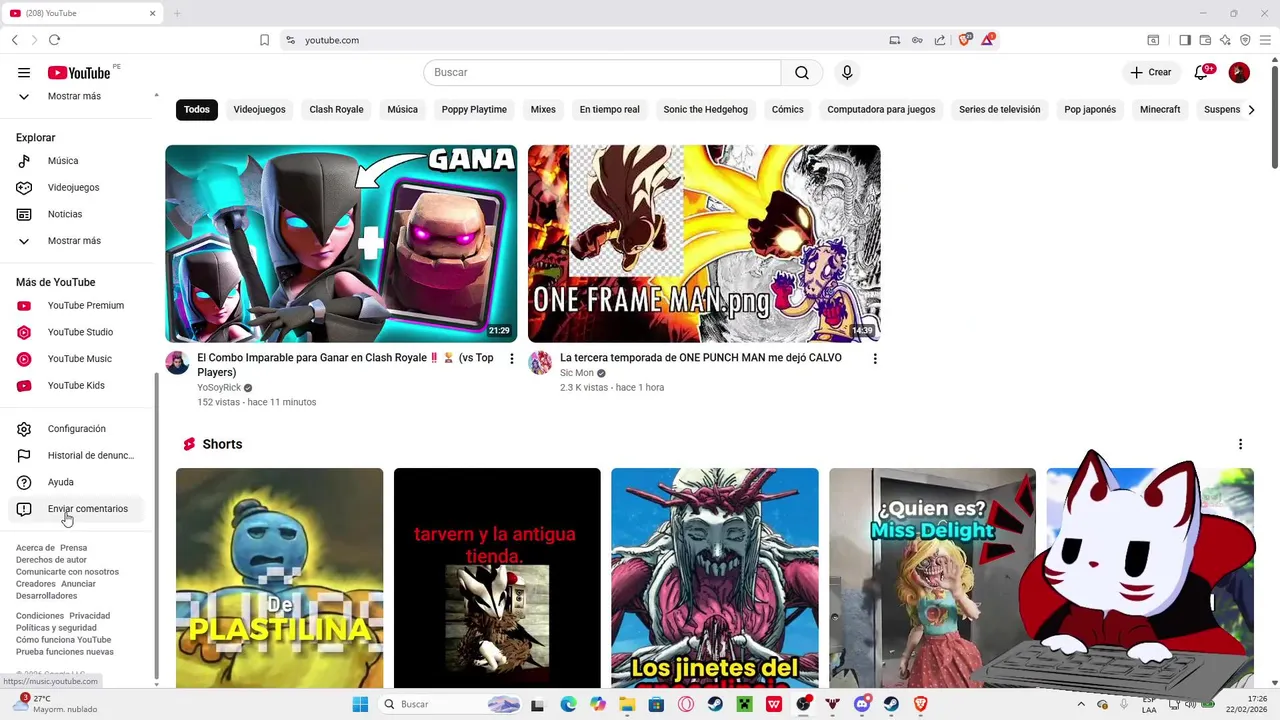Viewport: 1280px width, 720px height.
Task: Open options menu for One Punch Man video
Action: 875,358
